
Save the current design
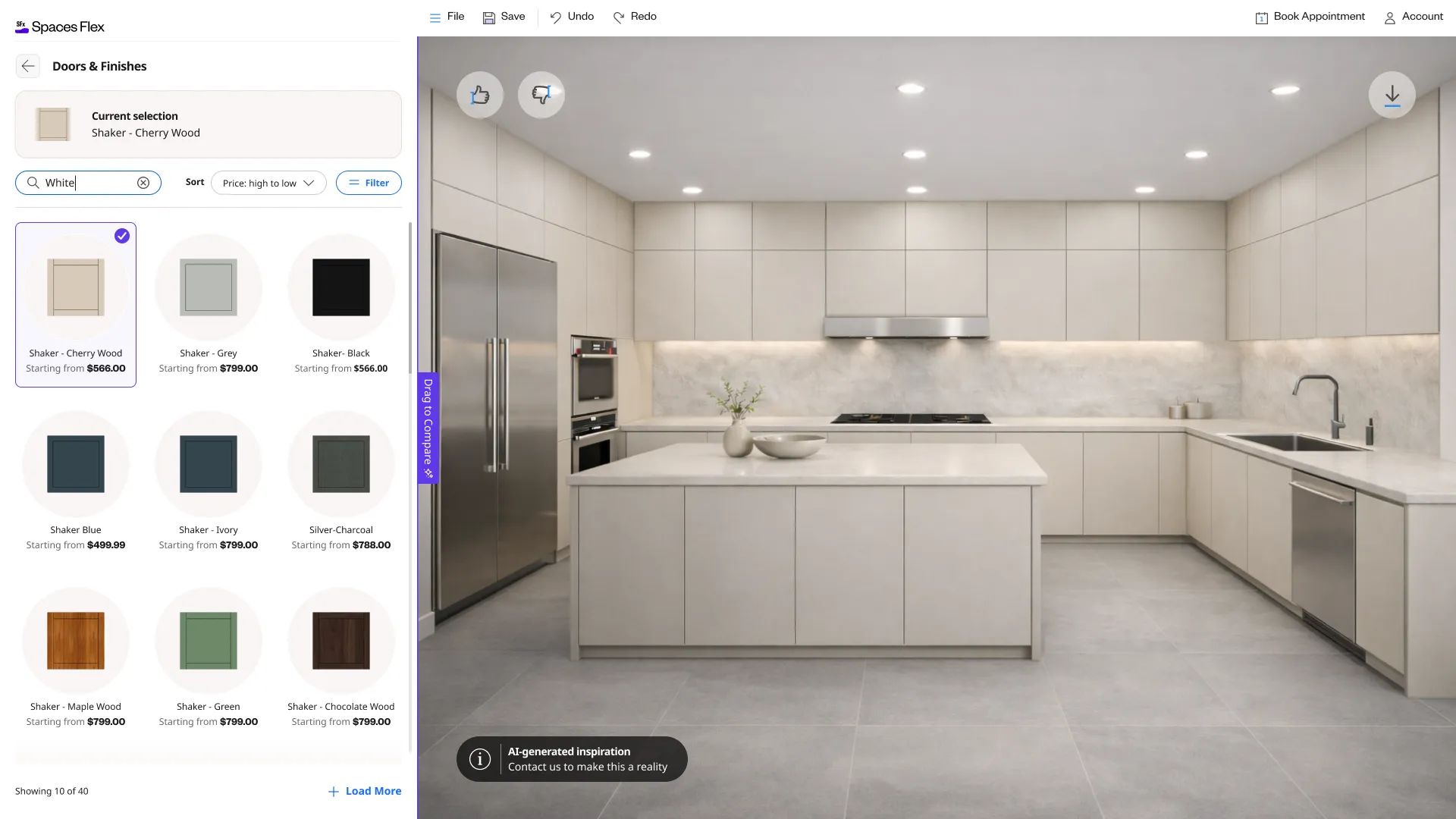[x=504, y=17]
